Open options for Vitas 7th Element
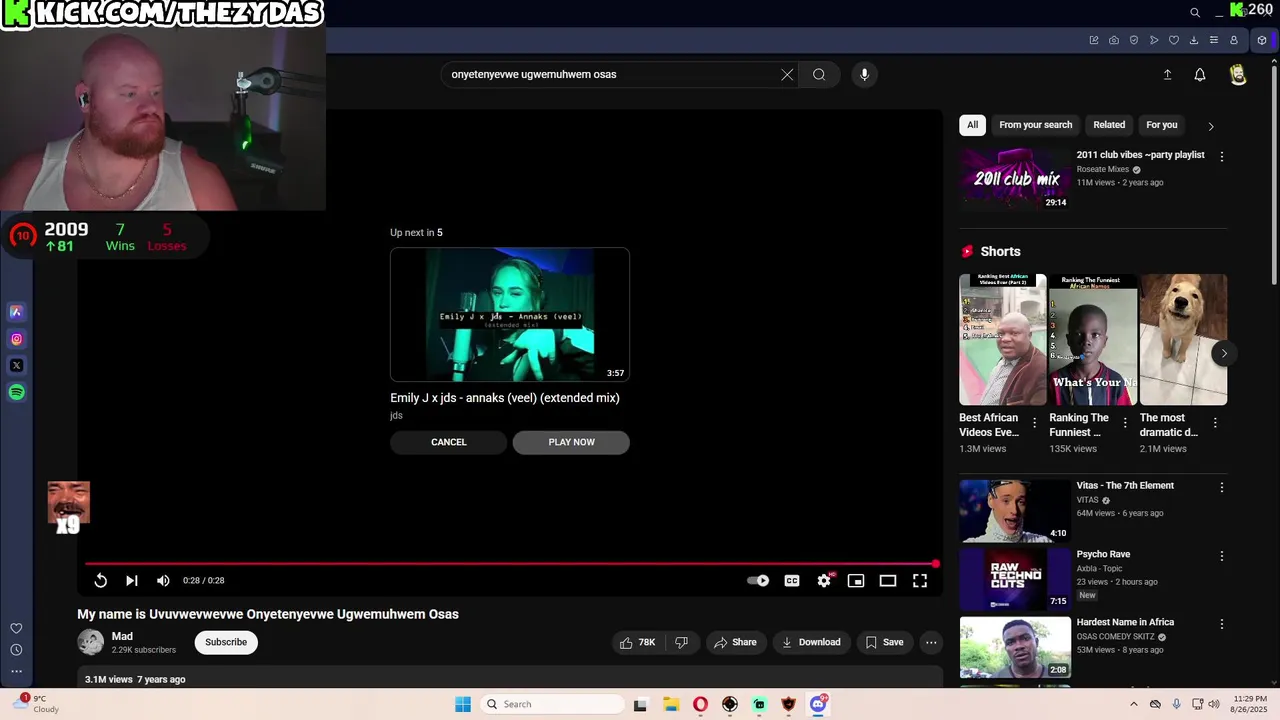1280x720 pixels. (1221, 487)
